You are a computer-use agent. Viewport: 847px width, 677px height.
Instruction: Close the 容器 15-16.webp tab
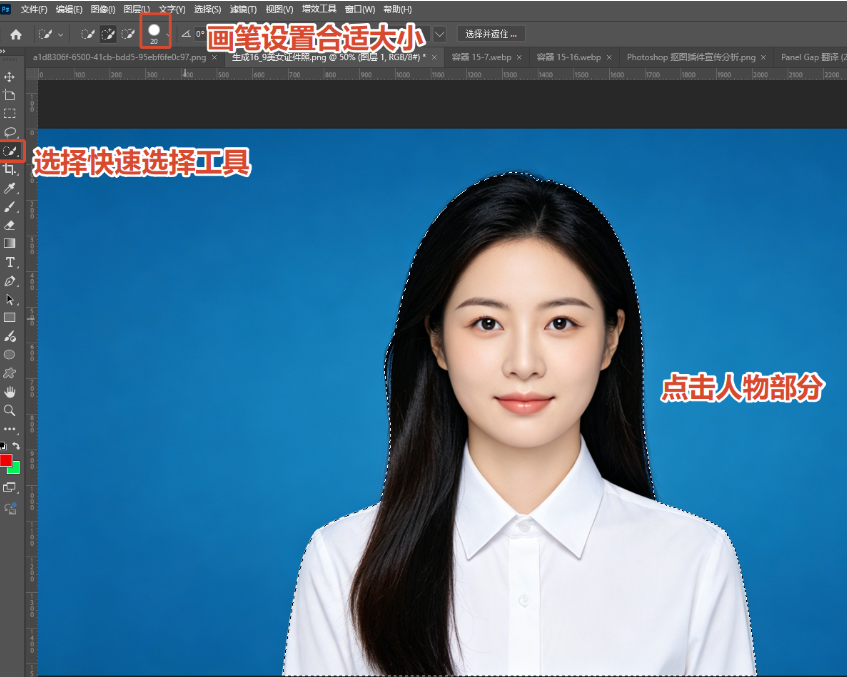tap(609, 57)
